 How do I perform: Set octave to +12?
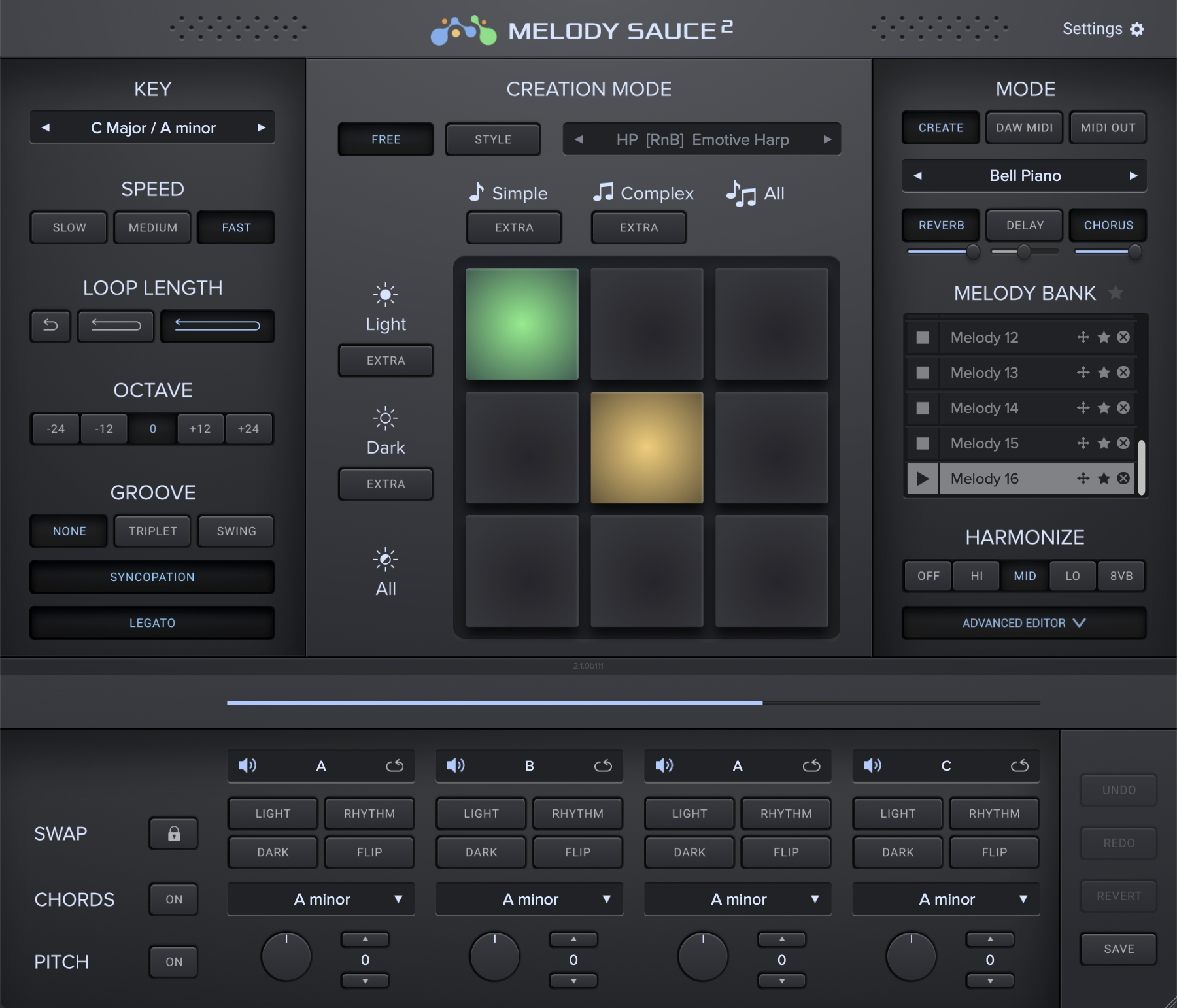coord(200,429)
